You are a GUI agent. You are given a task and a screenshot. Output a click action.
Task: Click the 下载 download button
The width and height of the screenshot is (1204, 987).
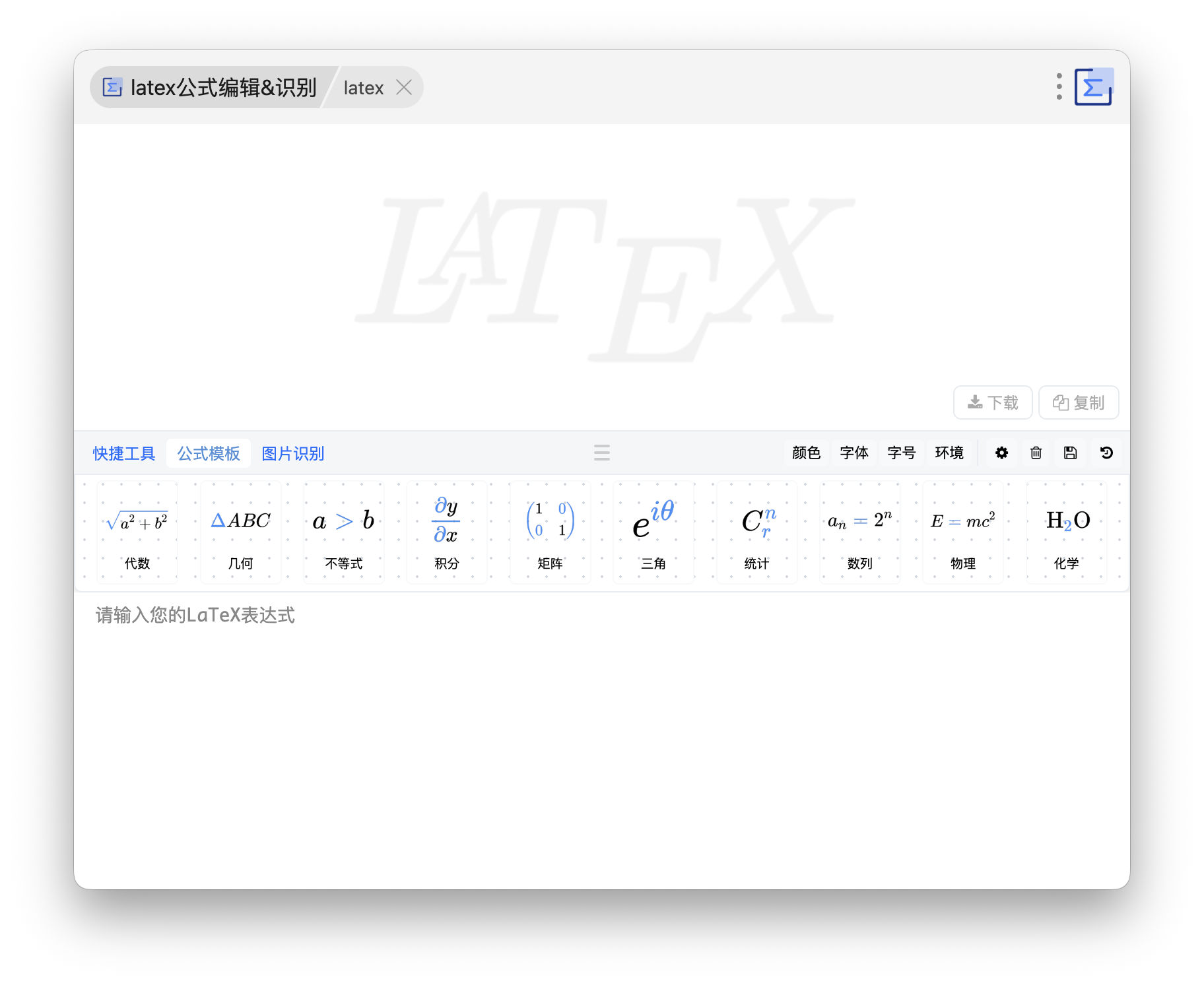pos(993,402)
